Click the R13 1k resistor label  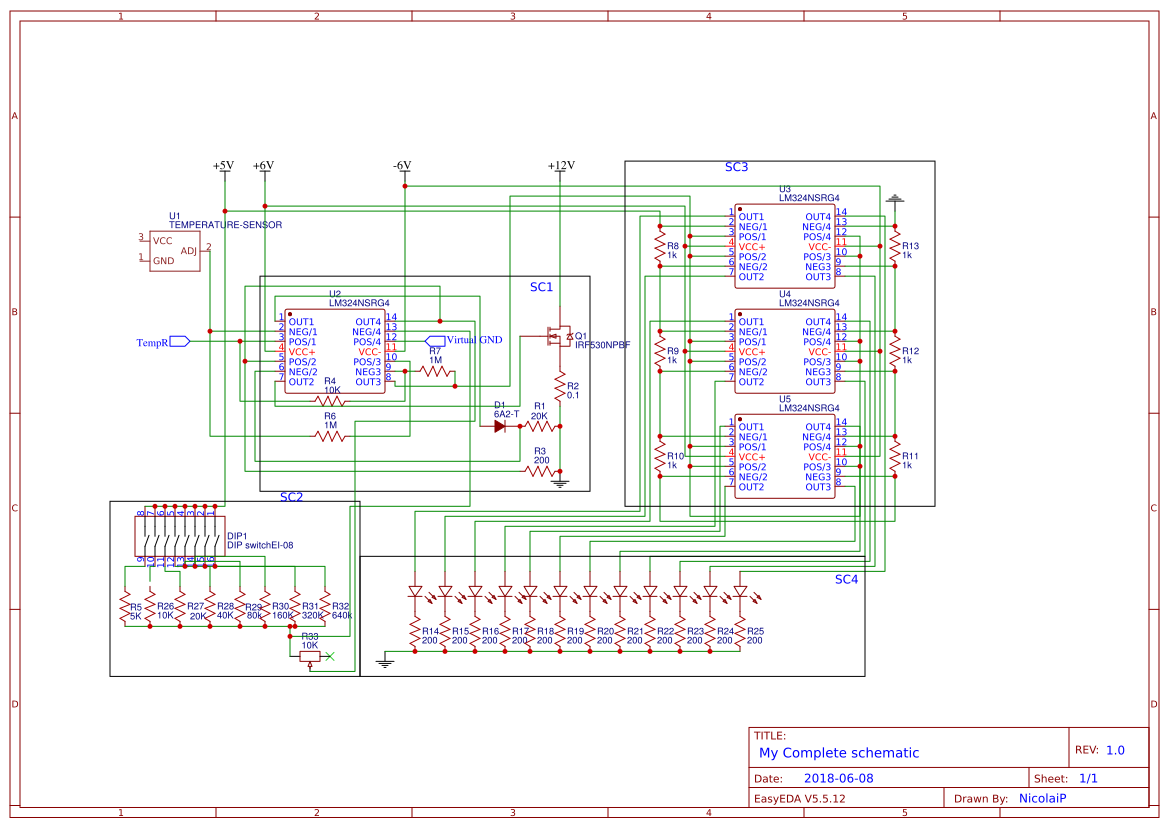point(910,250)
